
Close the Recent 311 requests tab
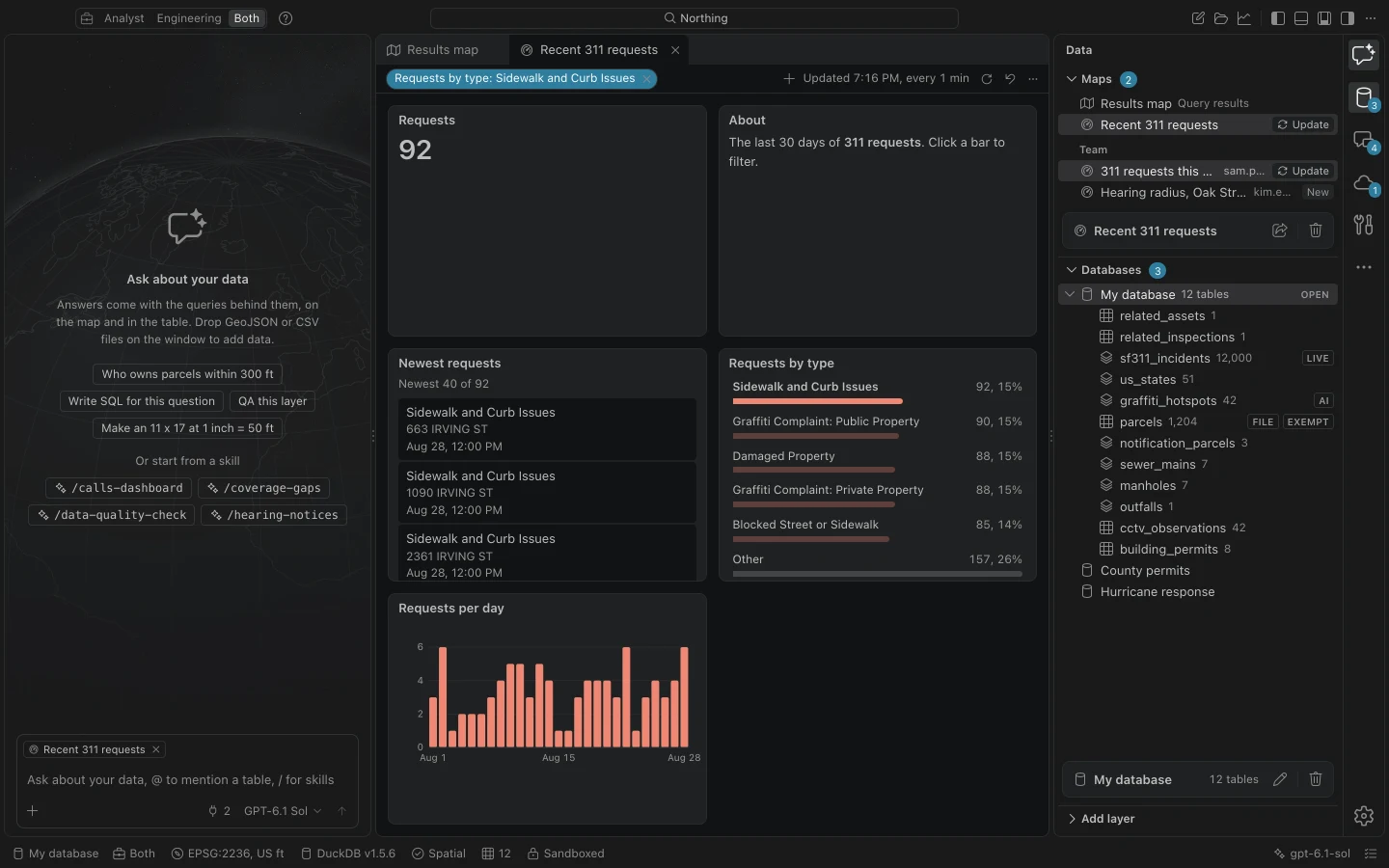(x=675, y=50)
